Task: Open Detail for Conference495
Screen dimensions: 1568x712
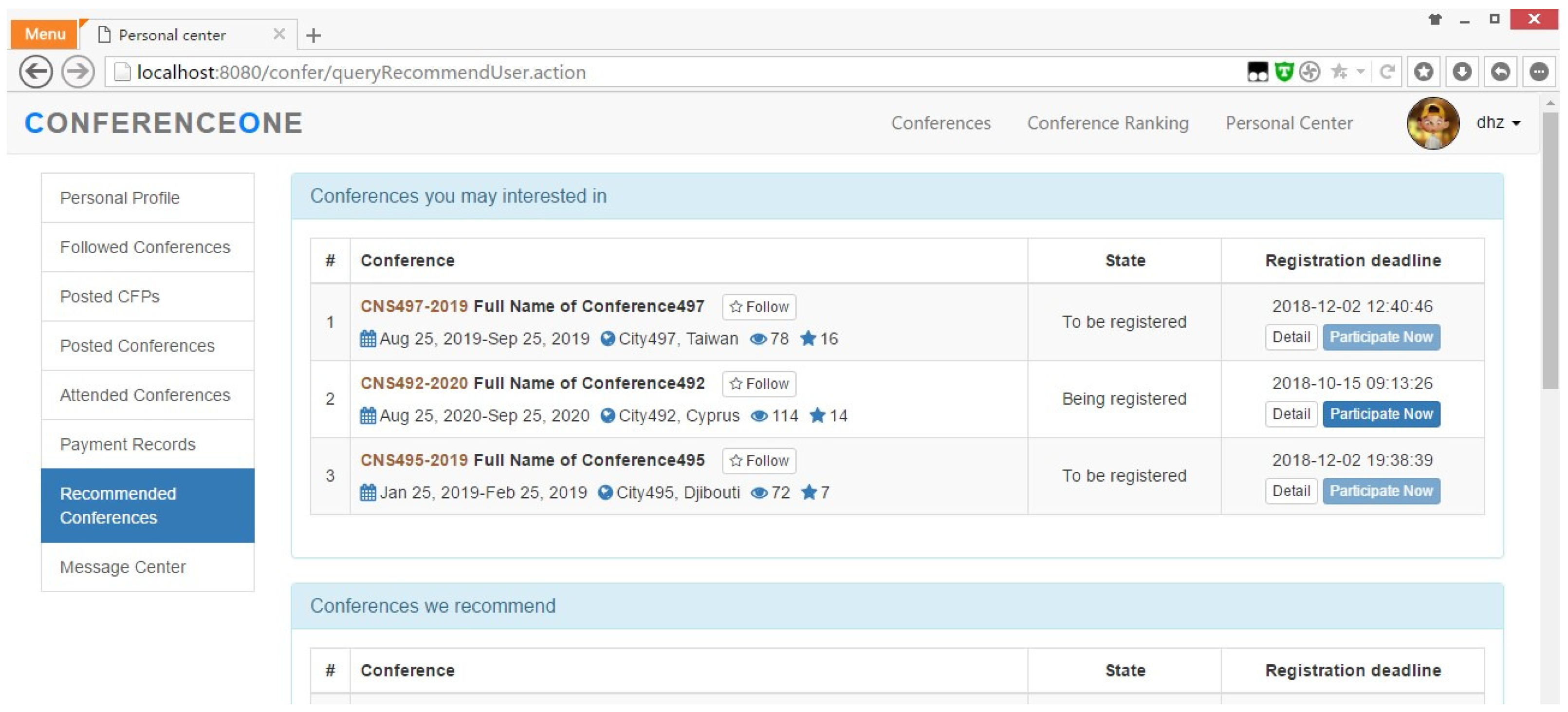Action: pyautogui.click(x=1291, y=491)
